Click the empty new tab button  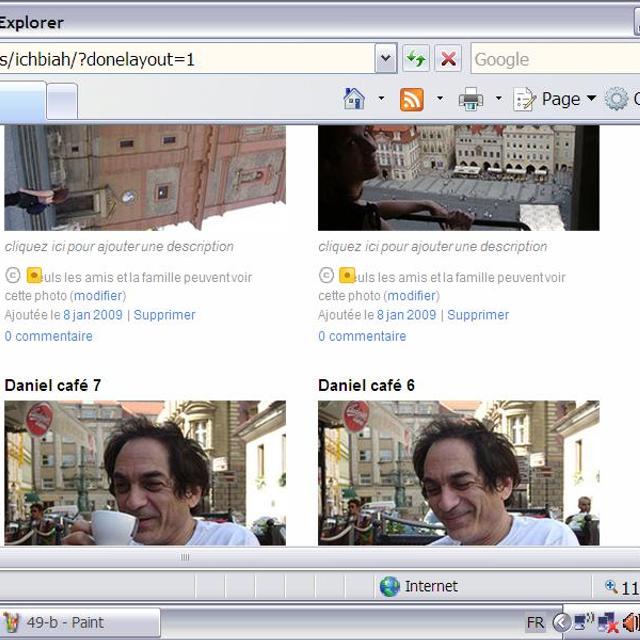pyautogui.click(x=62, y=101)
